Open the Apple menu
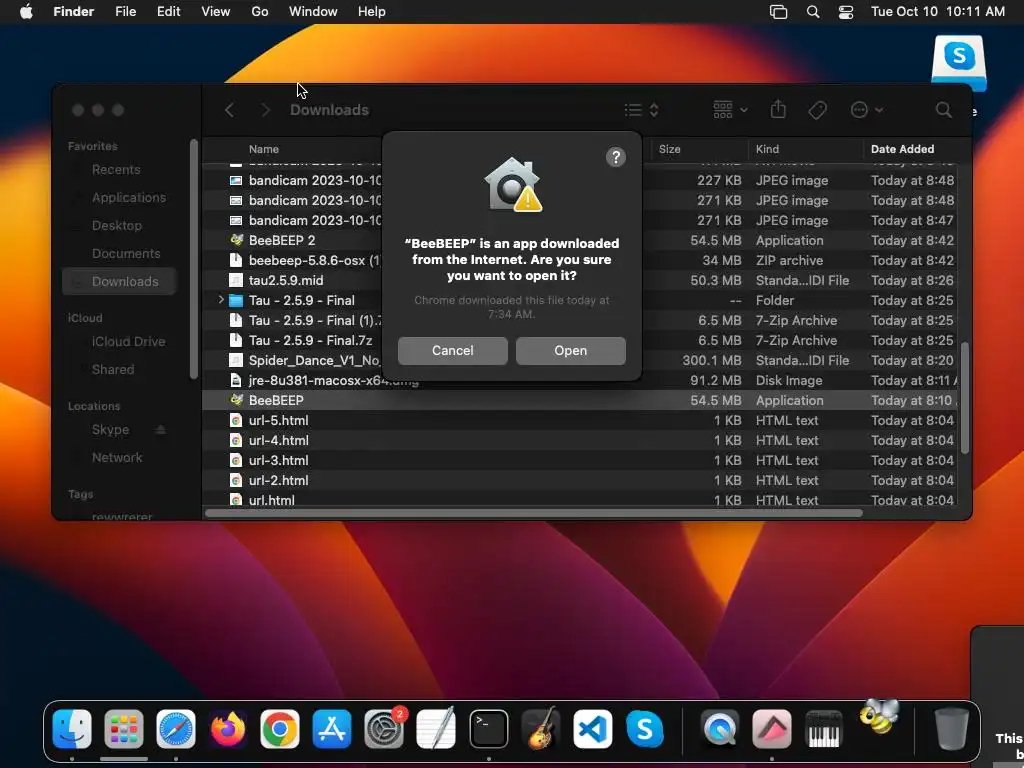The height and width of the screenshot is (768, 1024). coord(26,12)
